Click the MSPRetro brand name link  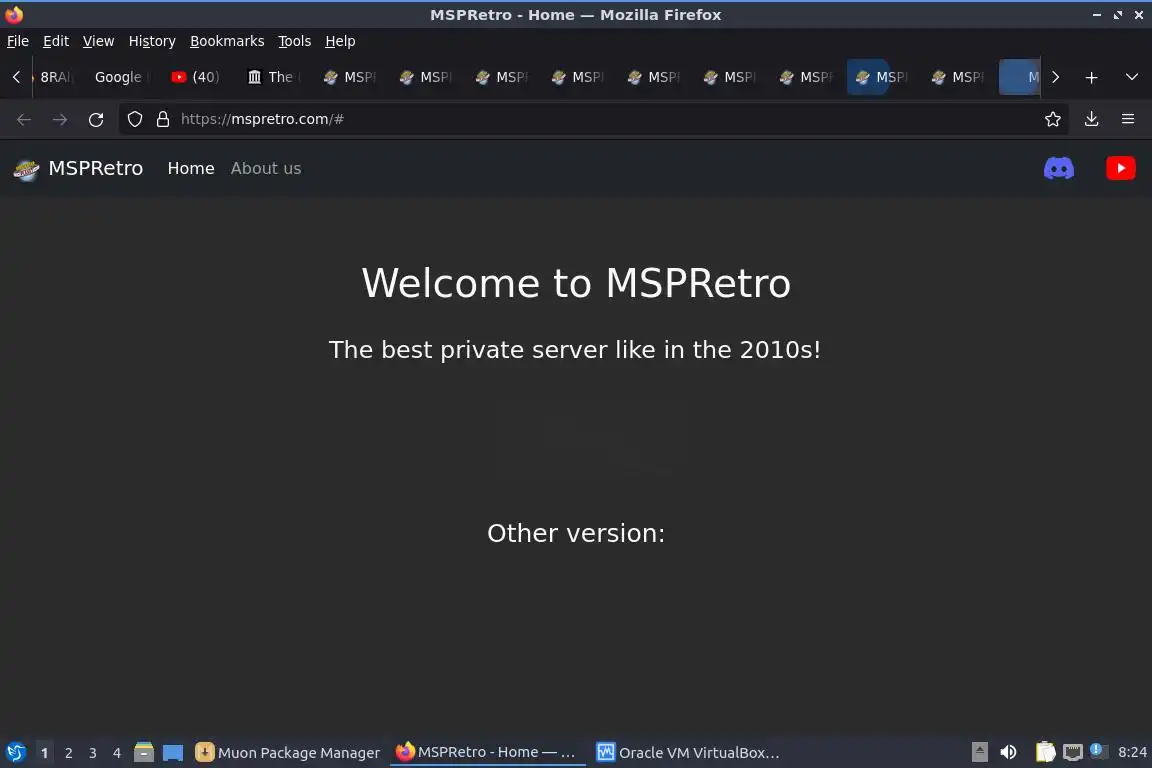point(96,168)
